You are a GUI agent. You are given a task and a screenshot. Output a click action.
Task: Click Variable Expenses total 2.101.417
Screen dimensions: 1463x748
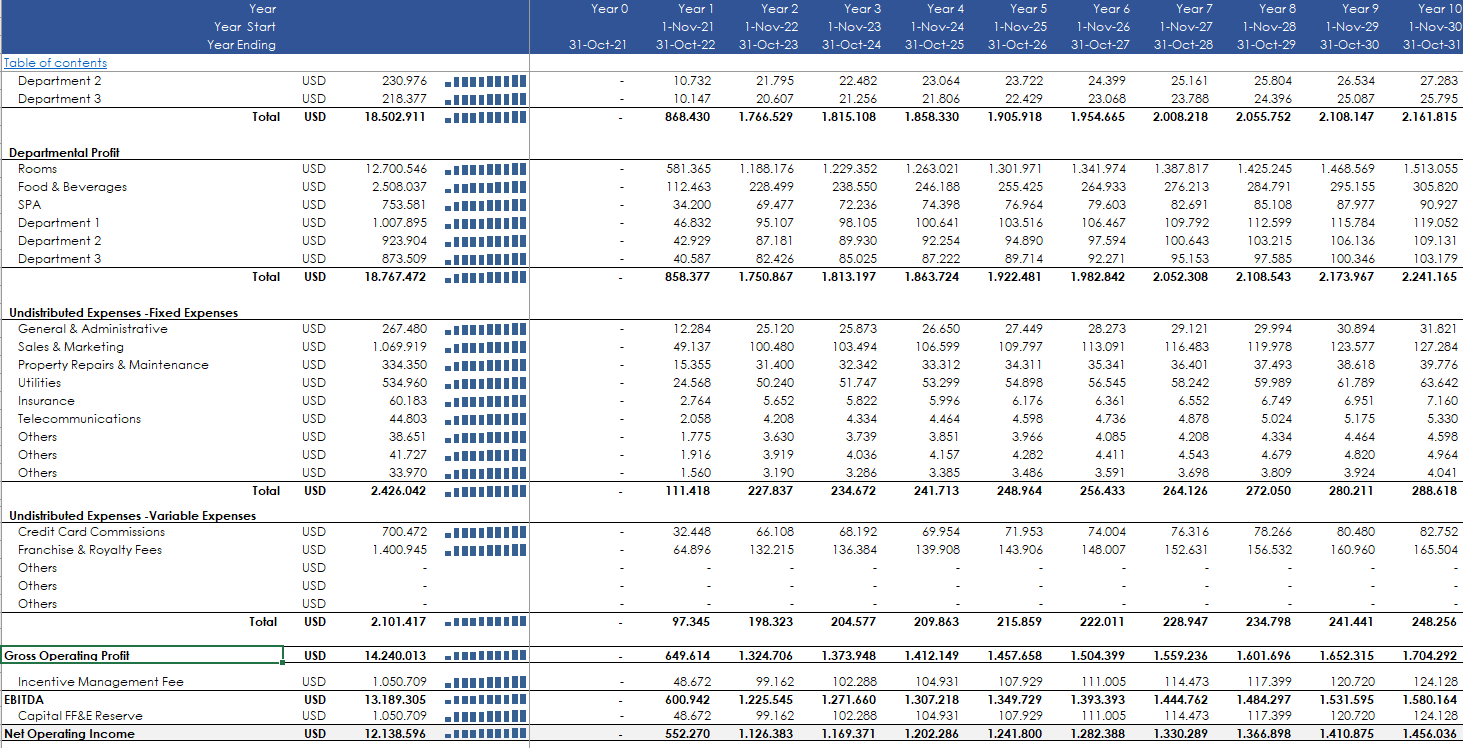[x=400, y=622]
